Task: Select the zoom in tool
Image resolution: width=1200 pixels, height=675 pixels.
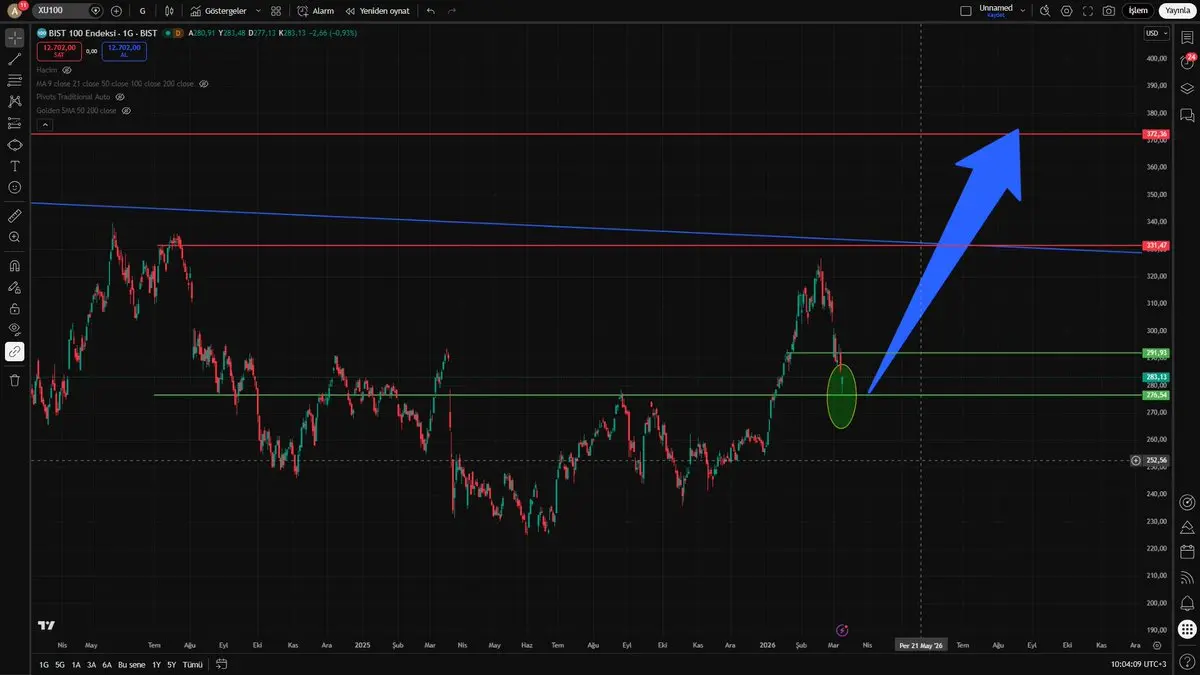Action: 15,237
